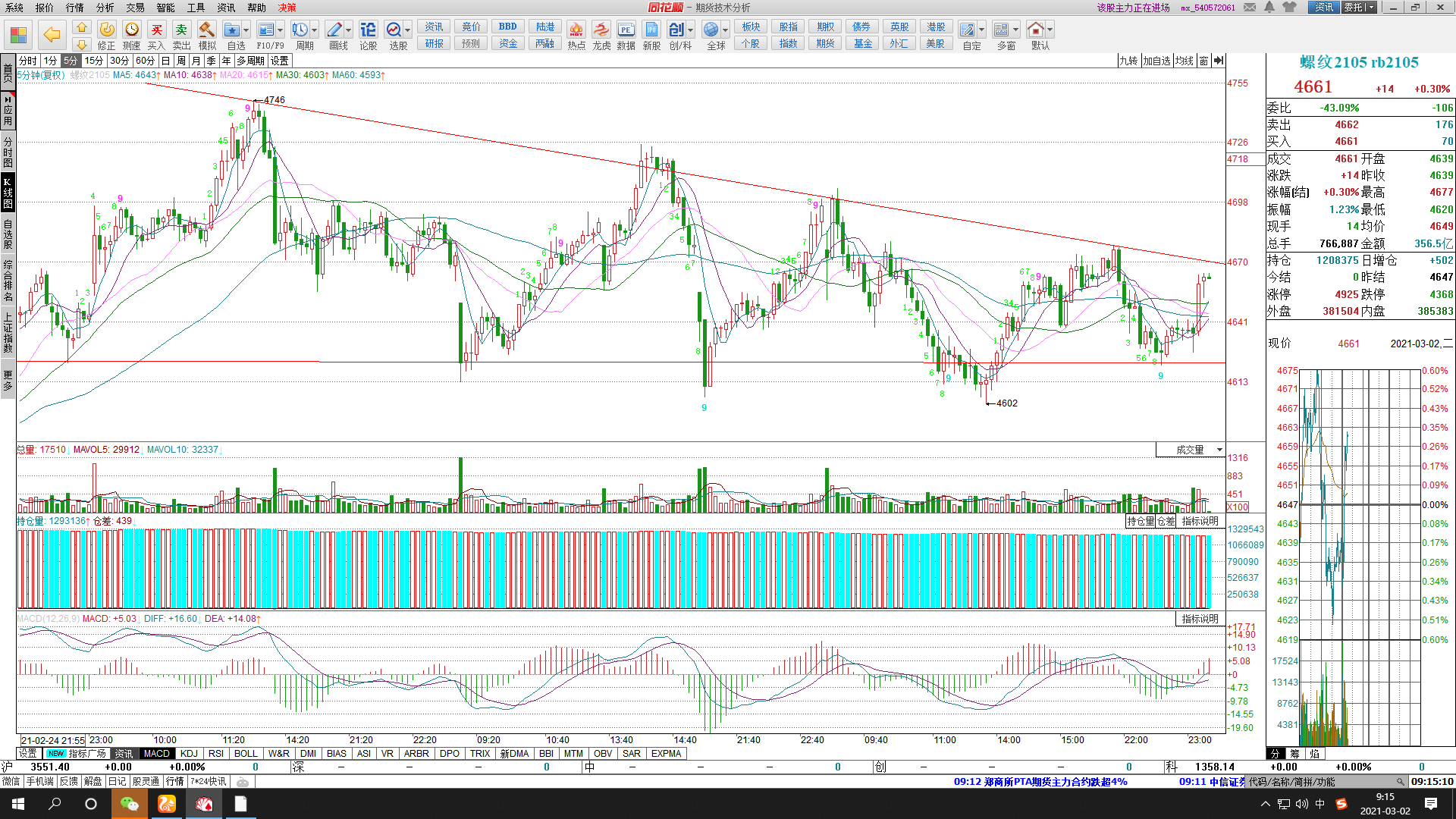Screen dimensions: 1456x819
Task: Select the KDJ indicator tab
Action: pos(189,754)
